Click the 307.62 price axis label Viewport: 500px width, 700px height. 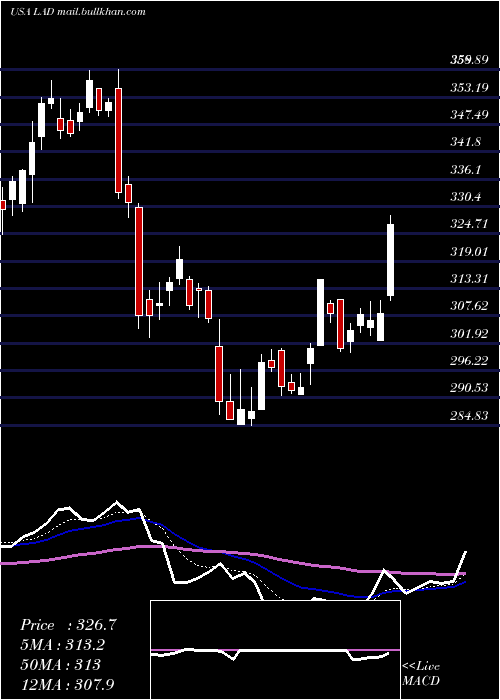468,306
